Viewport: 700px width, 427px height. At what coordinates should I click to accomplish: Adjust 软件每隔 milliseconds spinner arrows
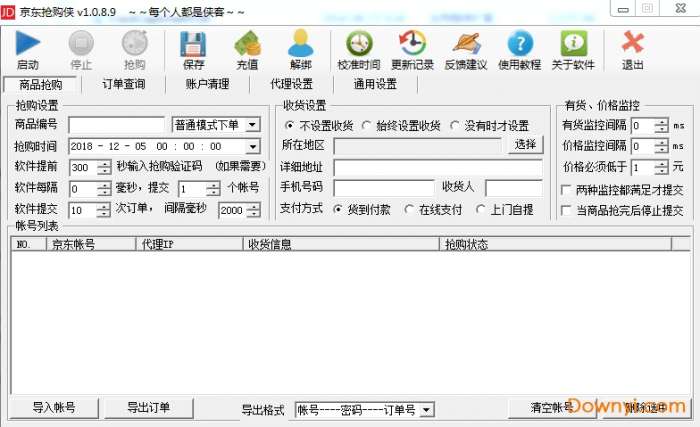coord(104,189)
